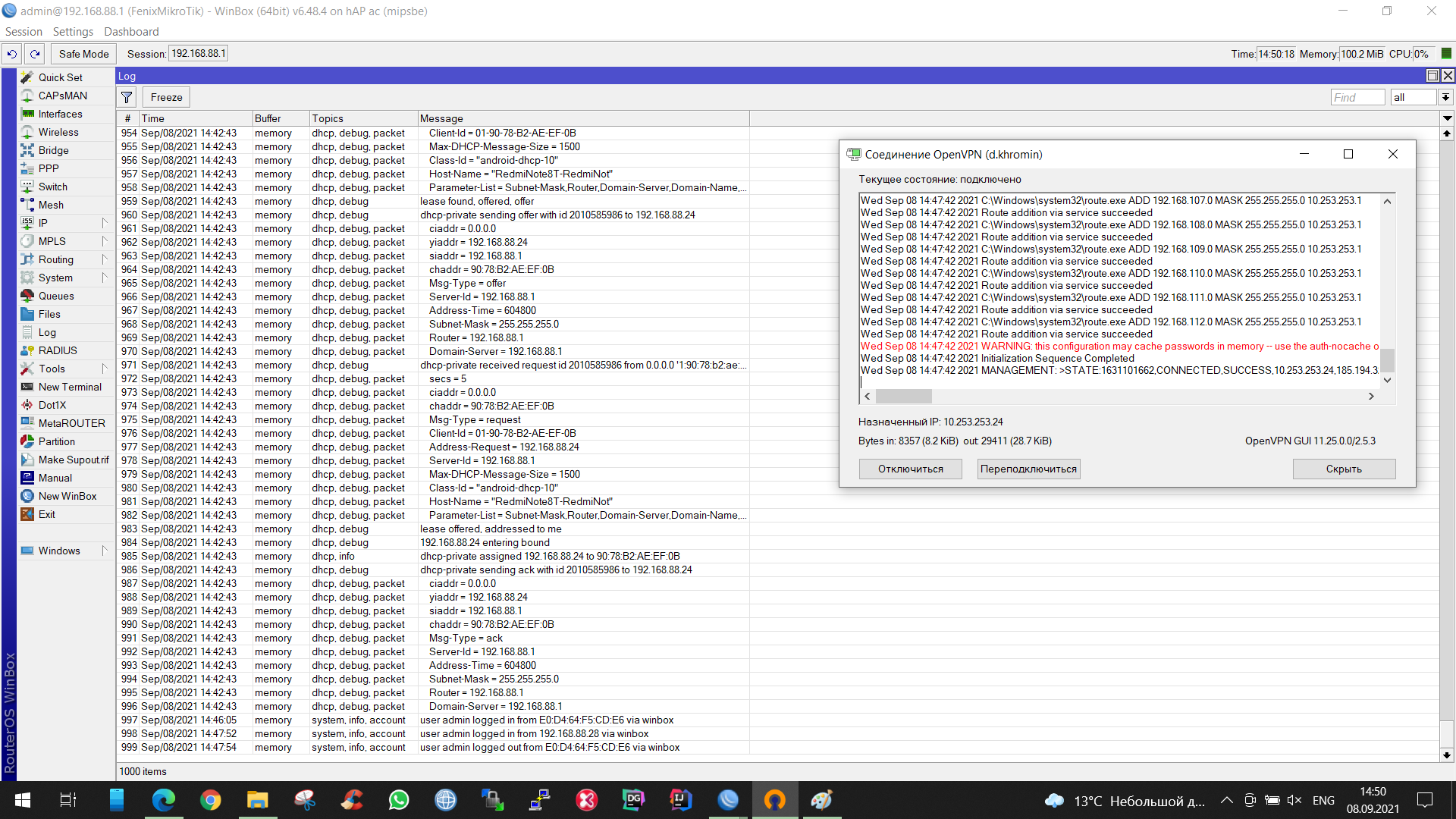Click the scroll-down arrow of the Log list

(1447, 755)
